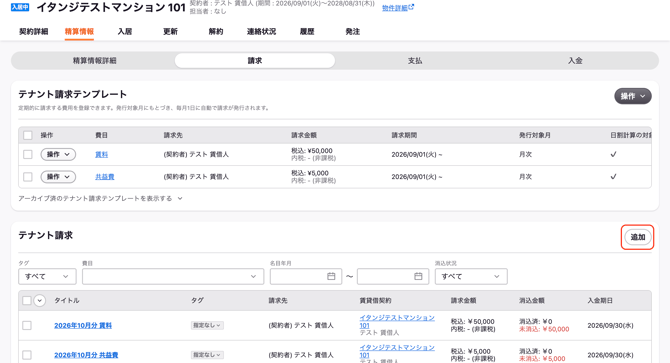Click the 税込: ¥50,000 template amount
Screen dimensions: 670x363
click(312, 151)
